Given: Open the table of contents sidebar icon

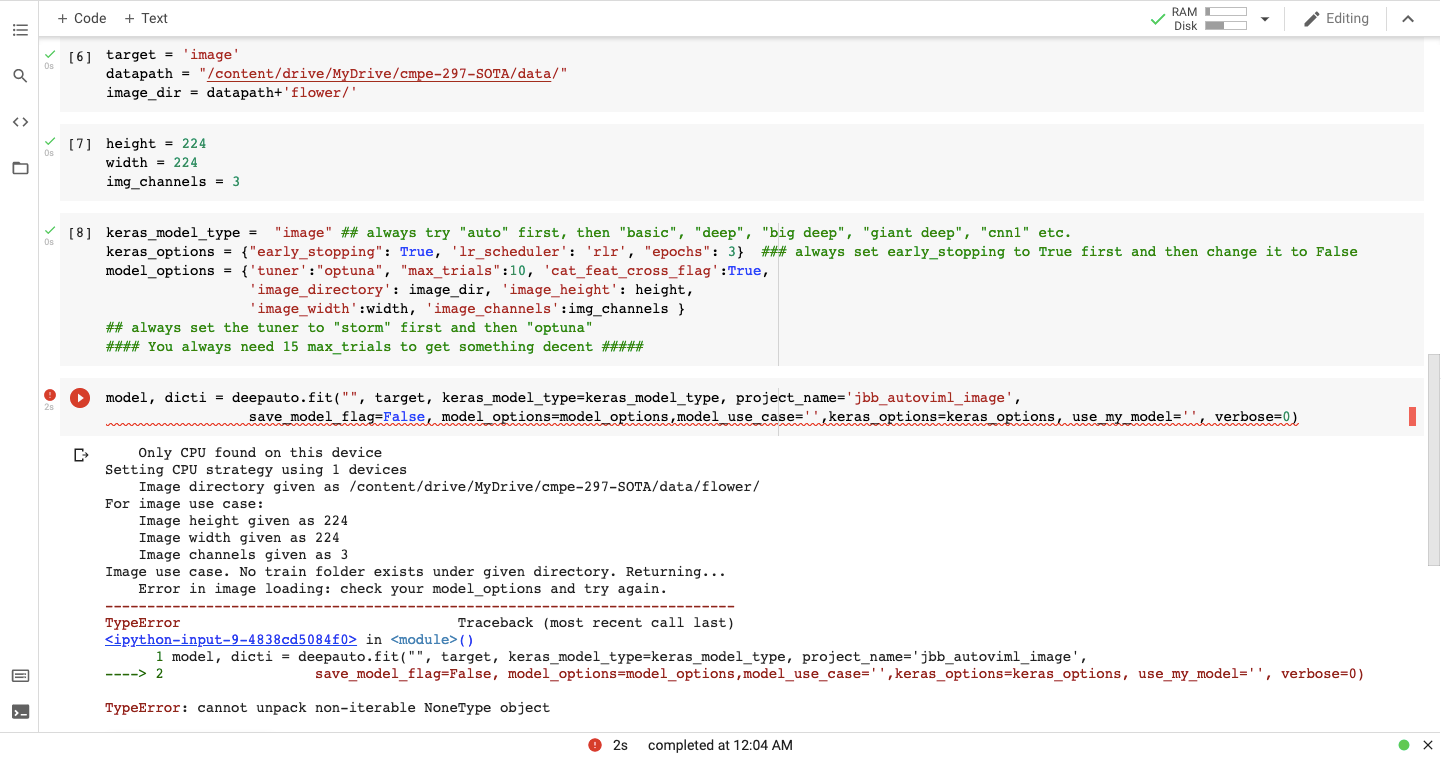Looking at the screenshot, I should tap(20, 31).
